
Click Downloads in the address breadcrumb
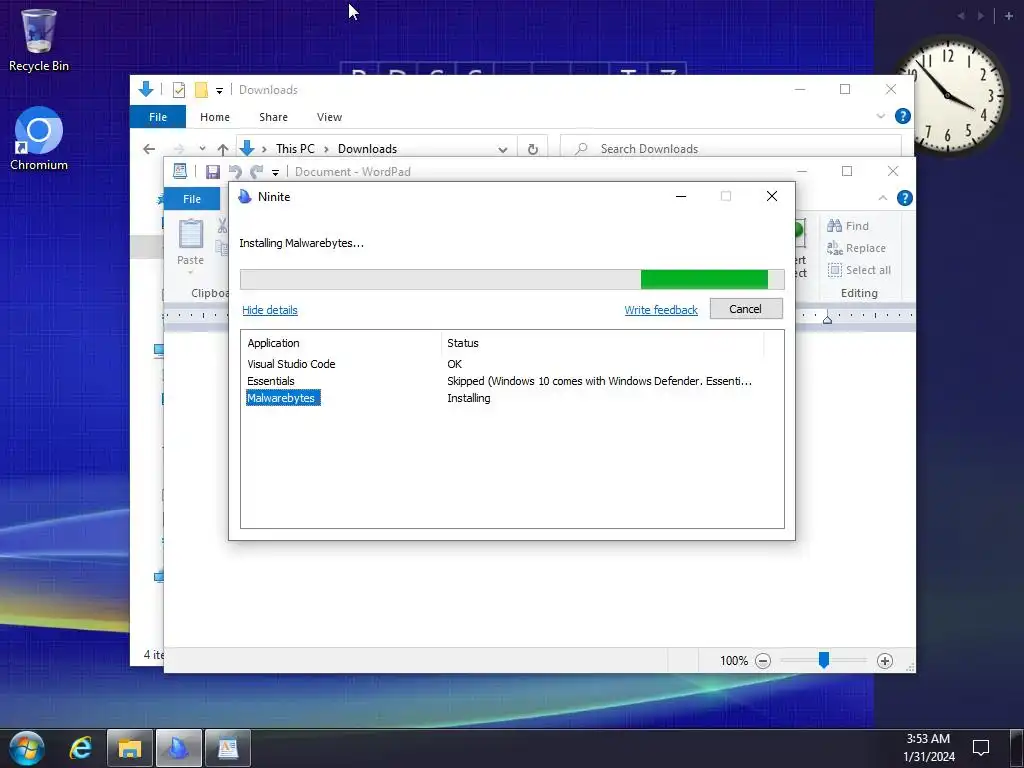[x=367, y=149]
